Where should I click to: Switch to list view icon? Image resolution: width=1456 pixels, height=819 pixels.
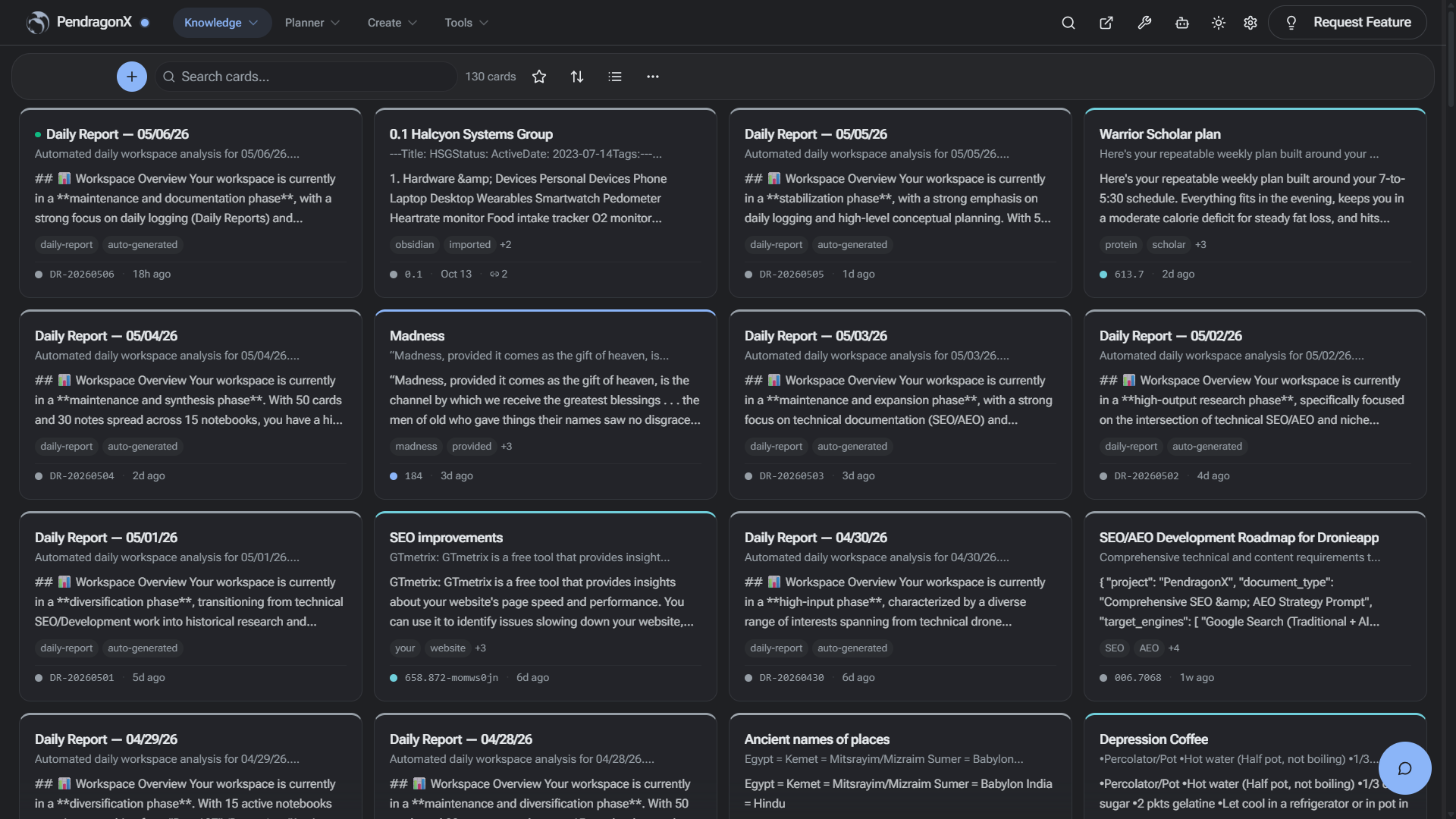click(x=615, y=77)
